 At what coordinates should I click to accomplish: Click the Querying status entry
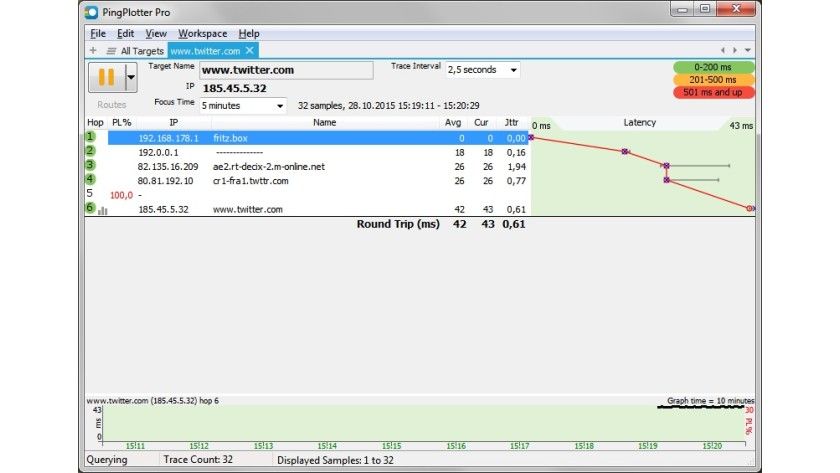click(107, 460)
